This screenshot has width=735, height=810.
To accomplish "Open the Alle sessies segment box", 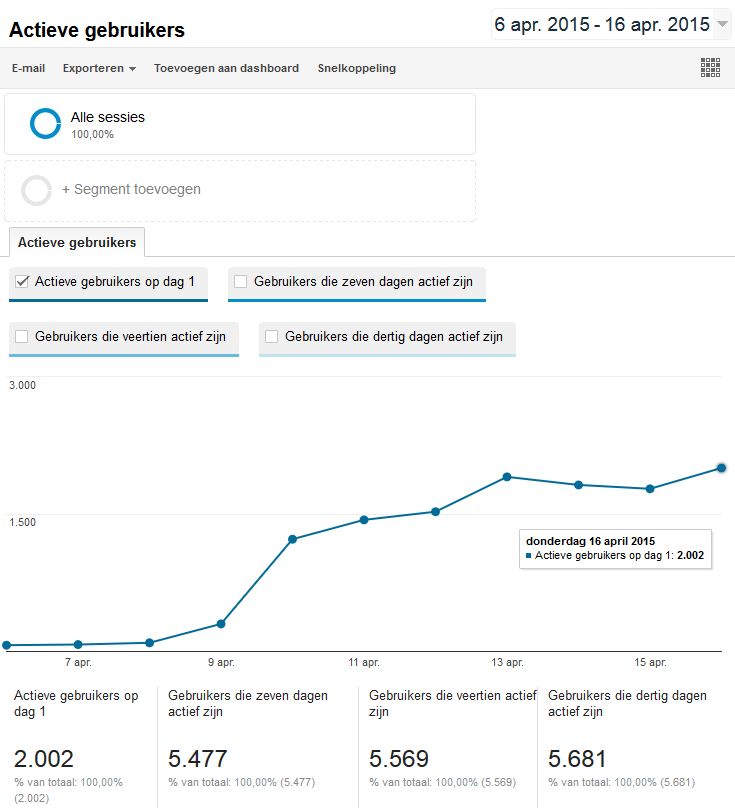I will [x=240, y=124].
